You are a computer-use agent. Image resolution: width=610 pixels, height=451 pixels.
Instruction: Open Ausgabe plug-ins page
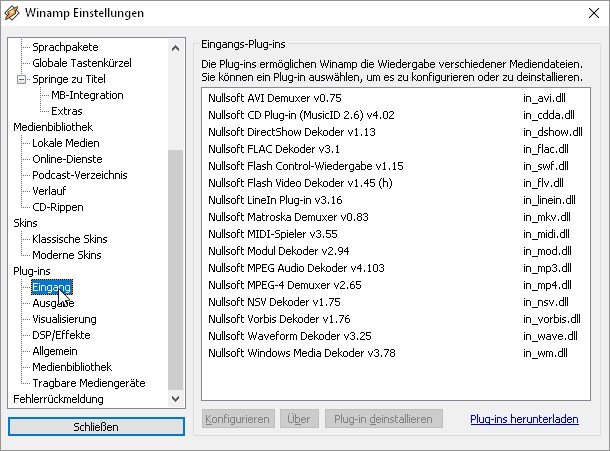click(53, 303)
